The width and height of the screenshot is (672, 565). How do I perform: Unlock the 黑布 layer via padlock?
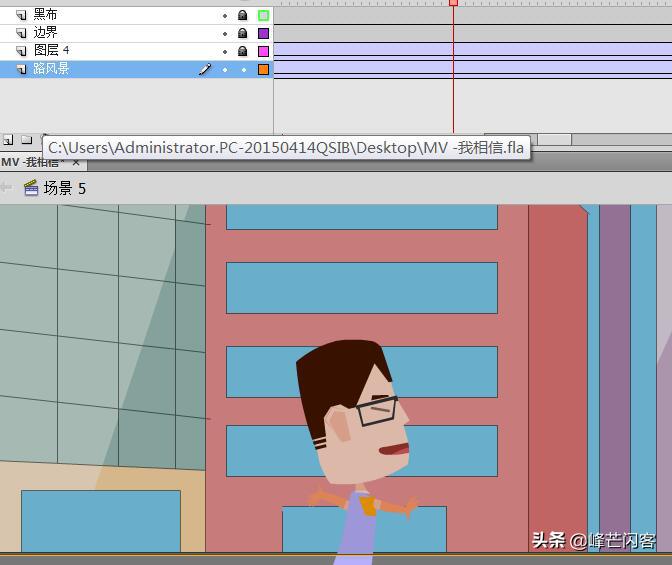pyautogui.click(x=243, y=15)
